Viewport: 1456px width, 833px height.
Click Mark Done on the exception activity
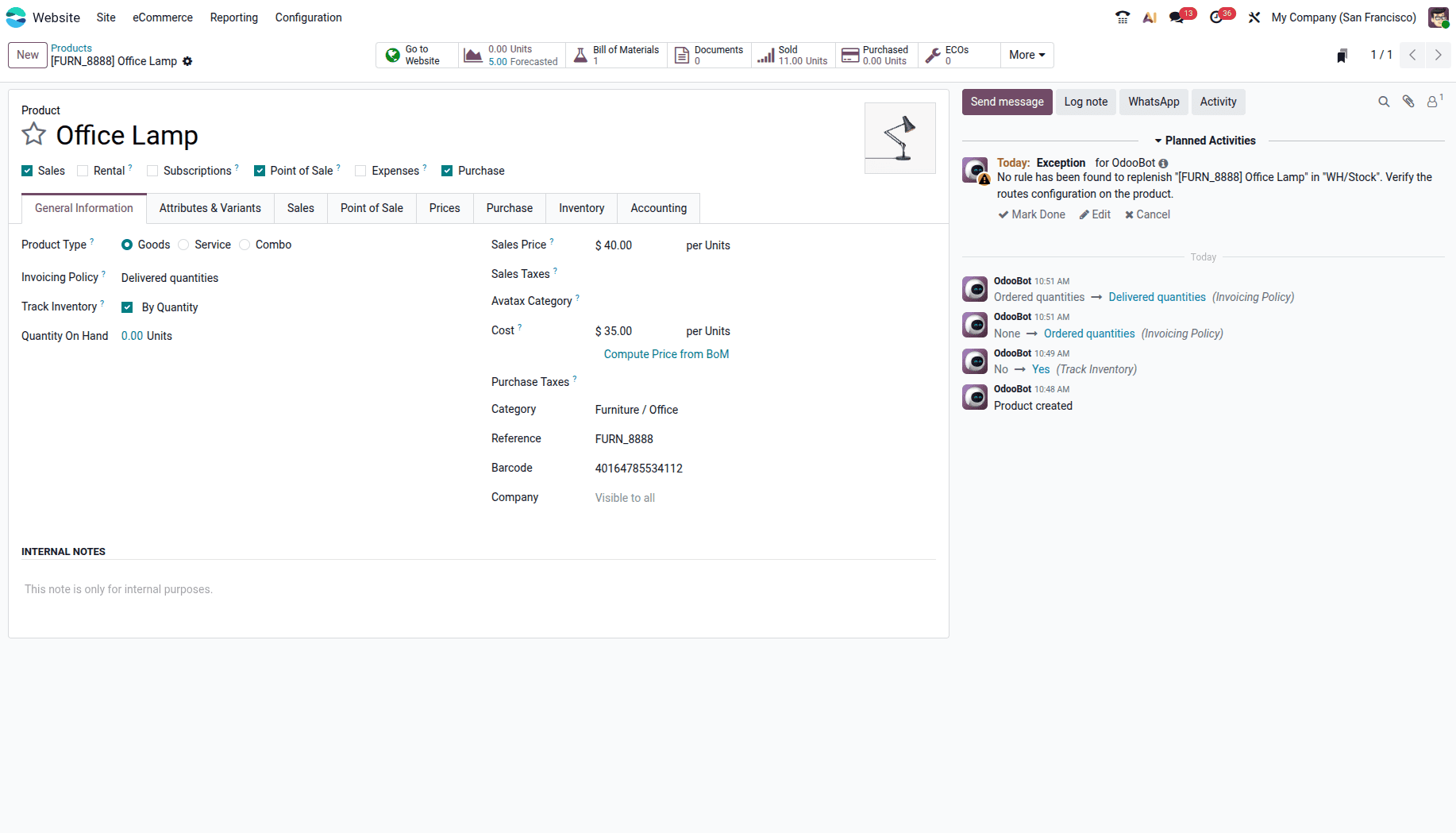click(x=1032, y=214)
